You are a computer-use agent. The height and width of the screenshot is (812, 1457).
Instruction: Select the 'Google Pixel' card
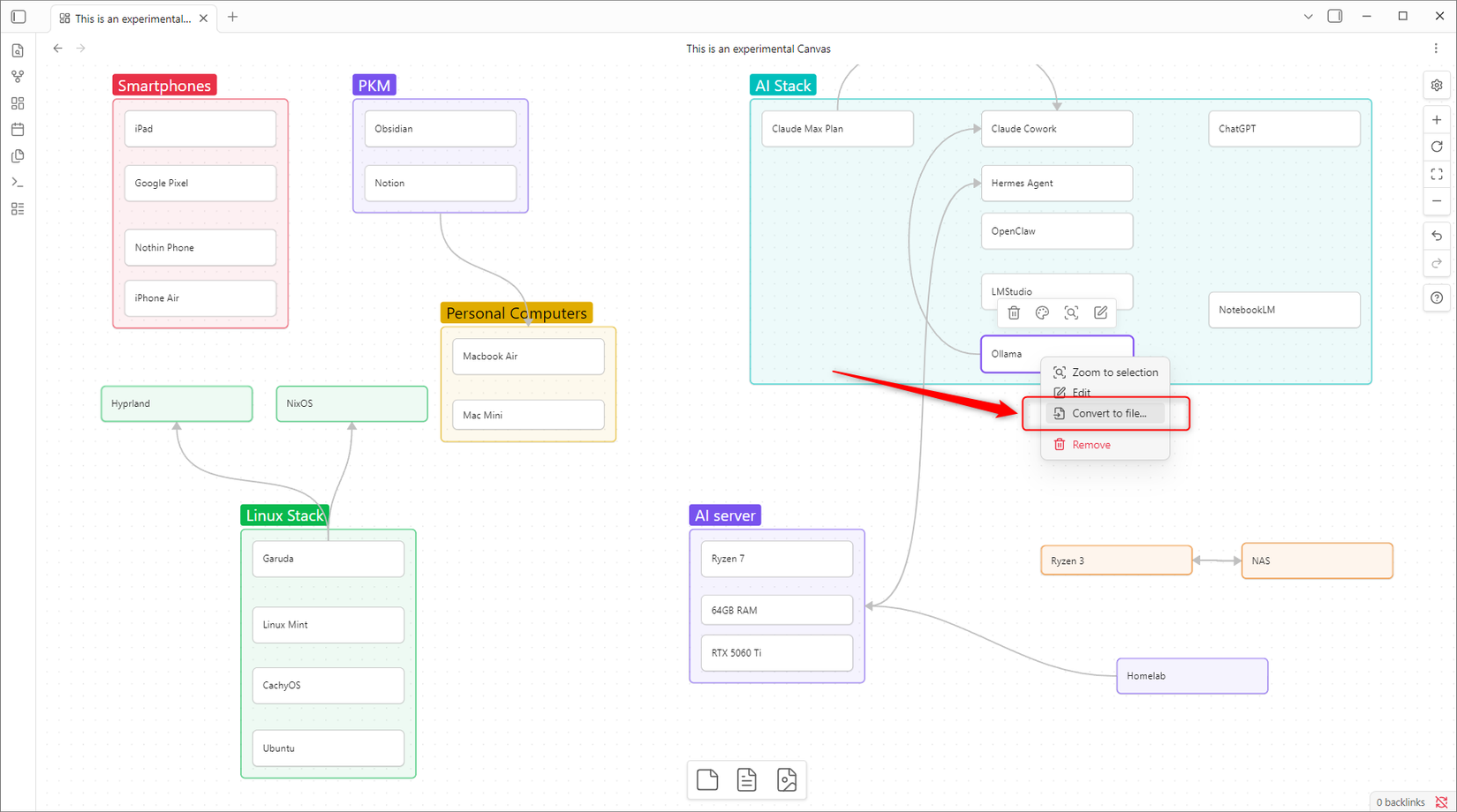[200, 184]
